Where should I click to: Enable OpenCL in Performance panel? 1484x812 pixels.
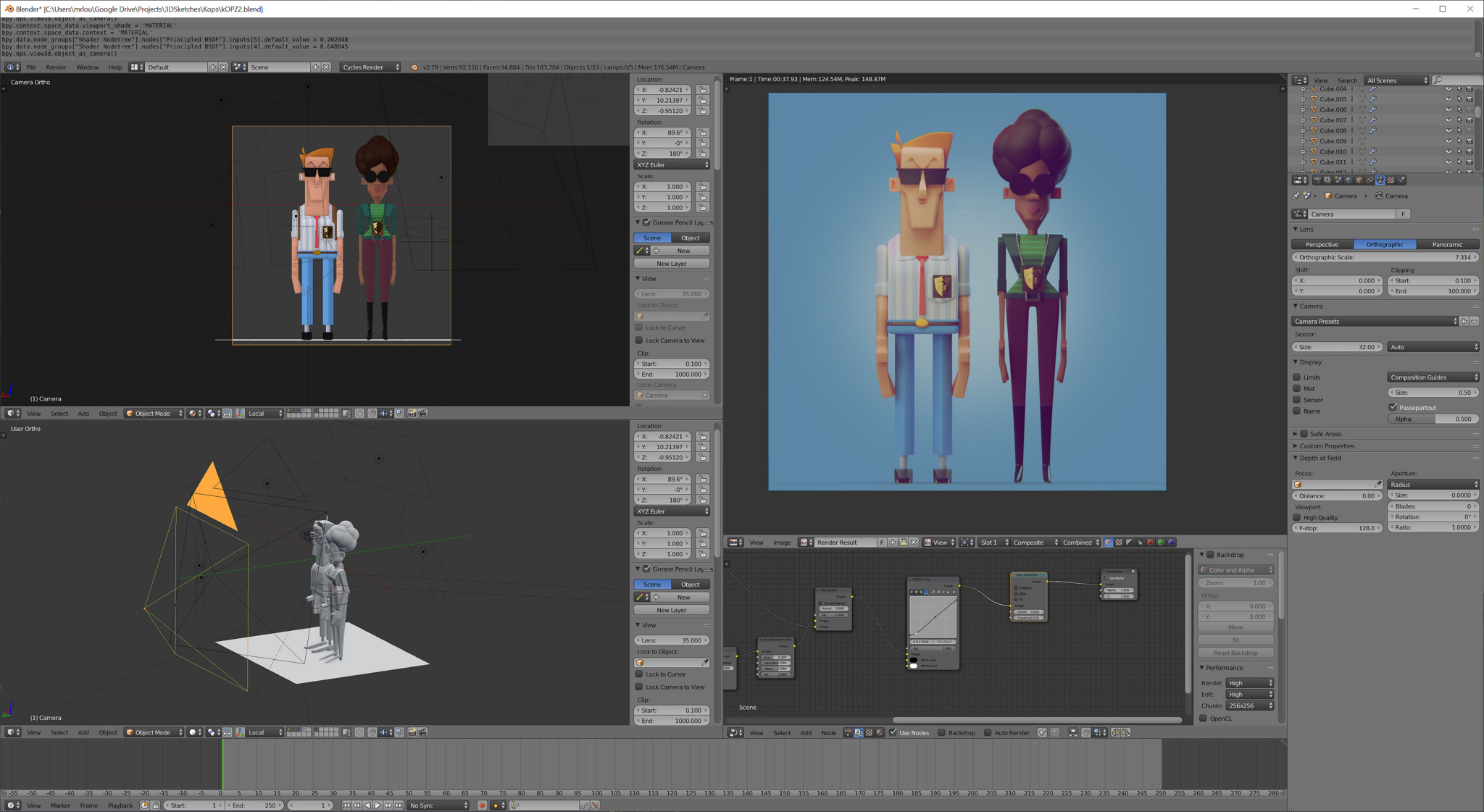pyautogui.click(x=1204, y=719)
